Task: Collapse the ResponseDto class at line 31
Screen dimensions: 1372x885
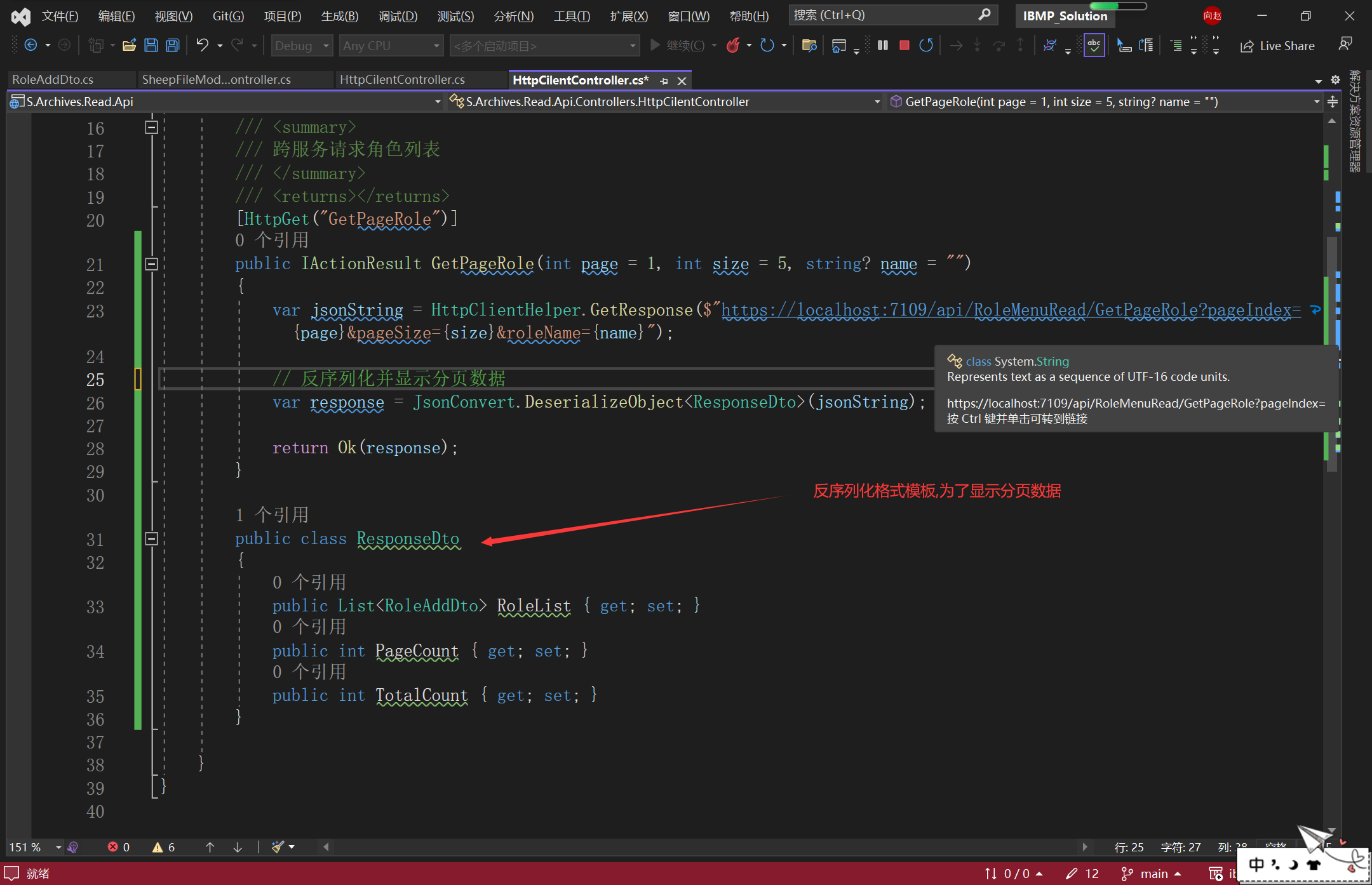Action: click(151, 538)
